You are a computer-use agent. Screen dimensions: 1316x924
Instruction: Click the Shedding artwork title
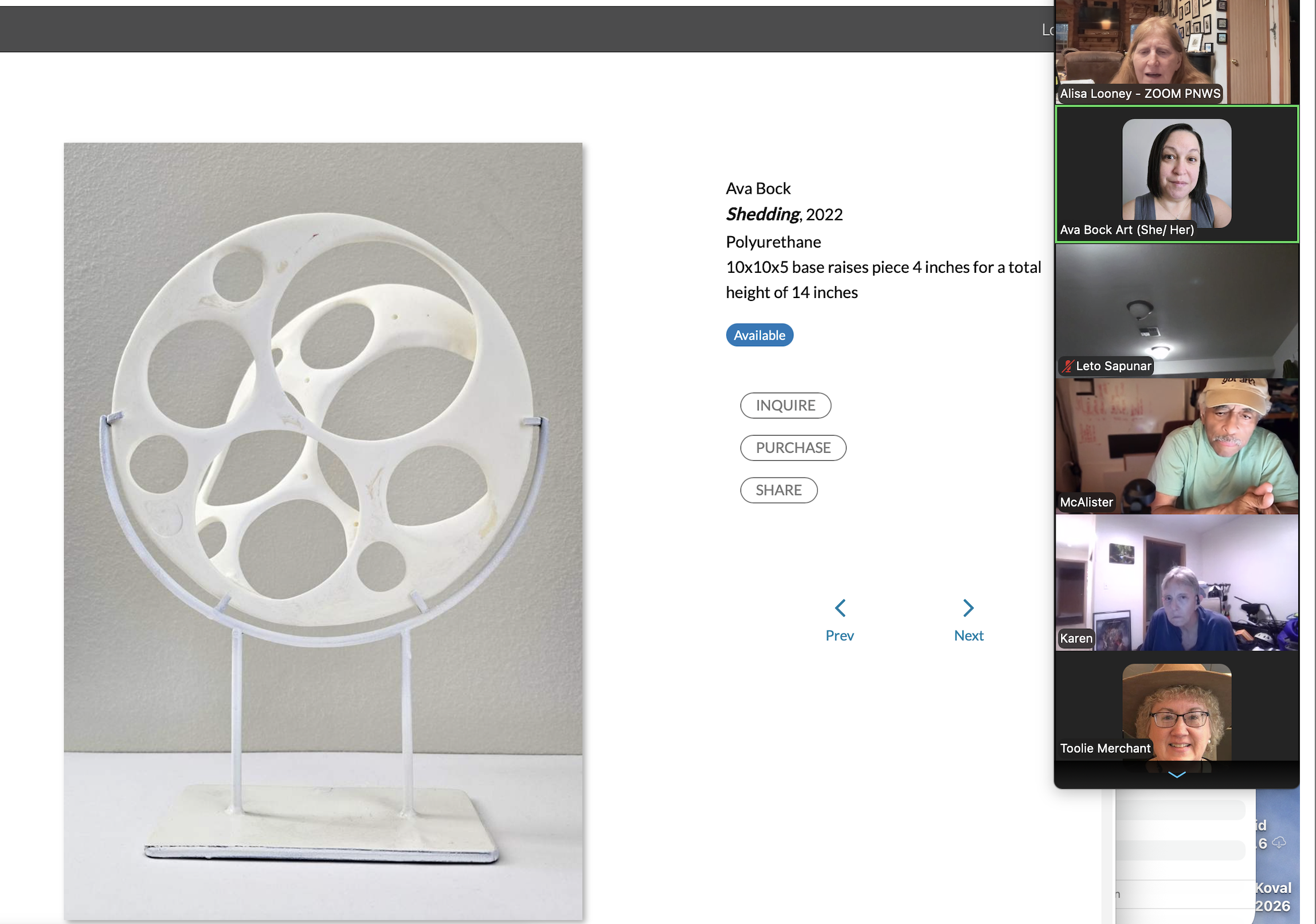(x=762, y=214)
